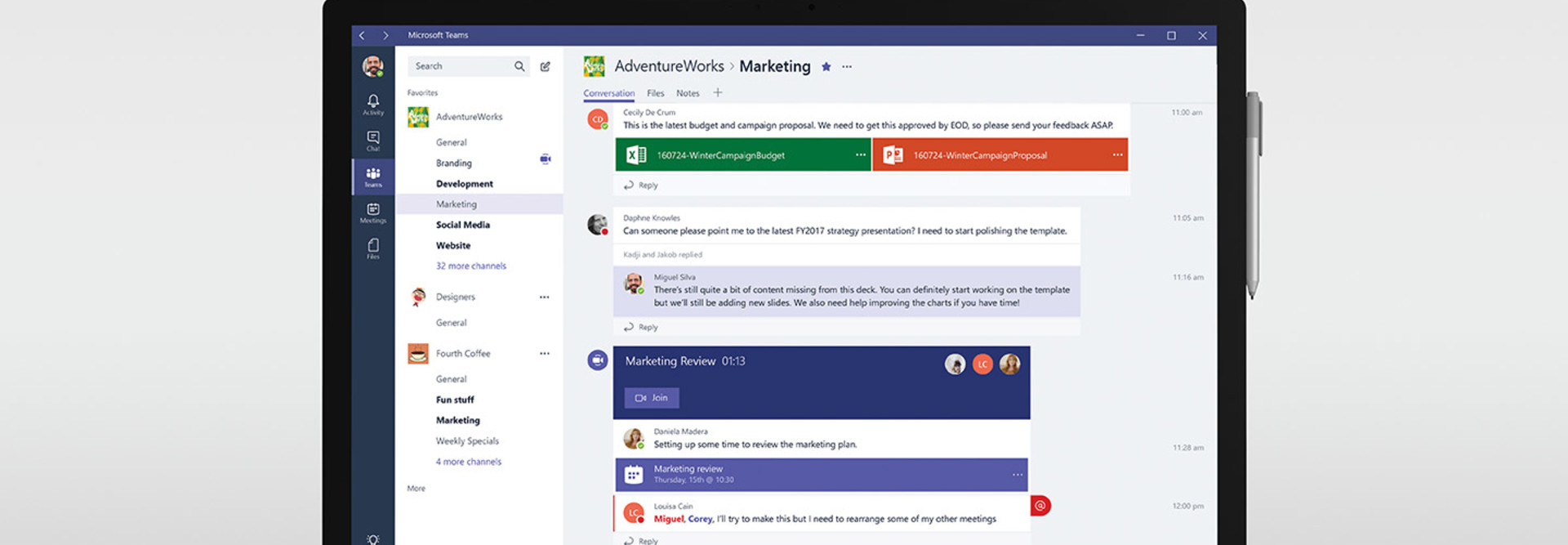Click Daniela Madera's avatar
This screenshot has width=1568, height=545.
pyautogui.click(x=634, y=439)
